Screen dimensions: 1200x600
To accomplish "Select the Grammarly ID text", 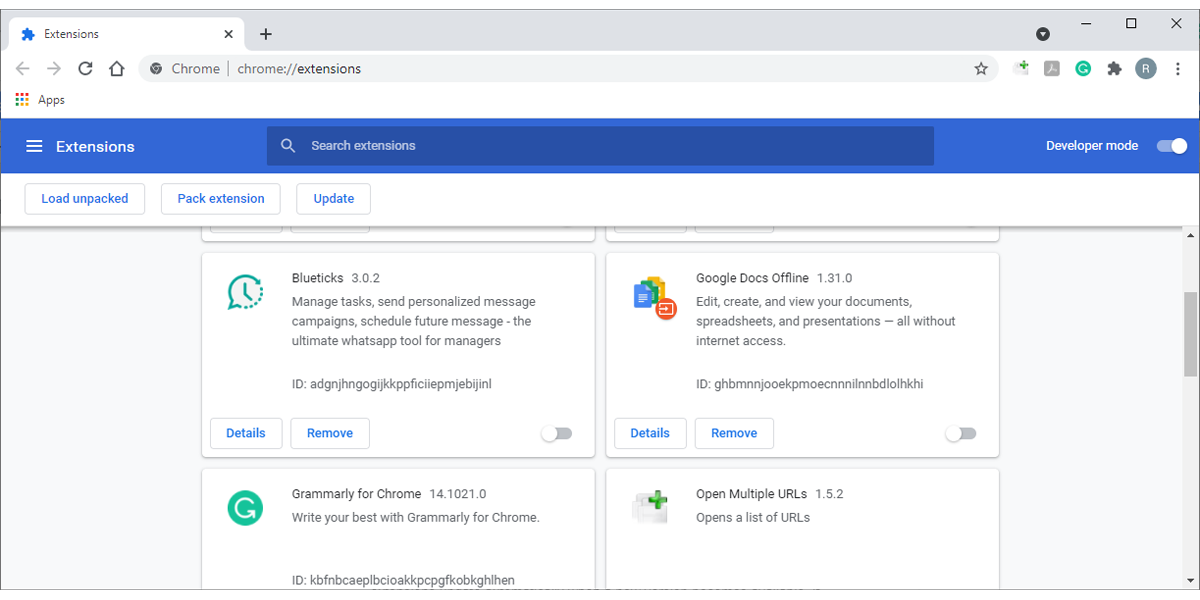I will pyautogui.click(x=403, y=580).
